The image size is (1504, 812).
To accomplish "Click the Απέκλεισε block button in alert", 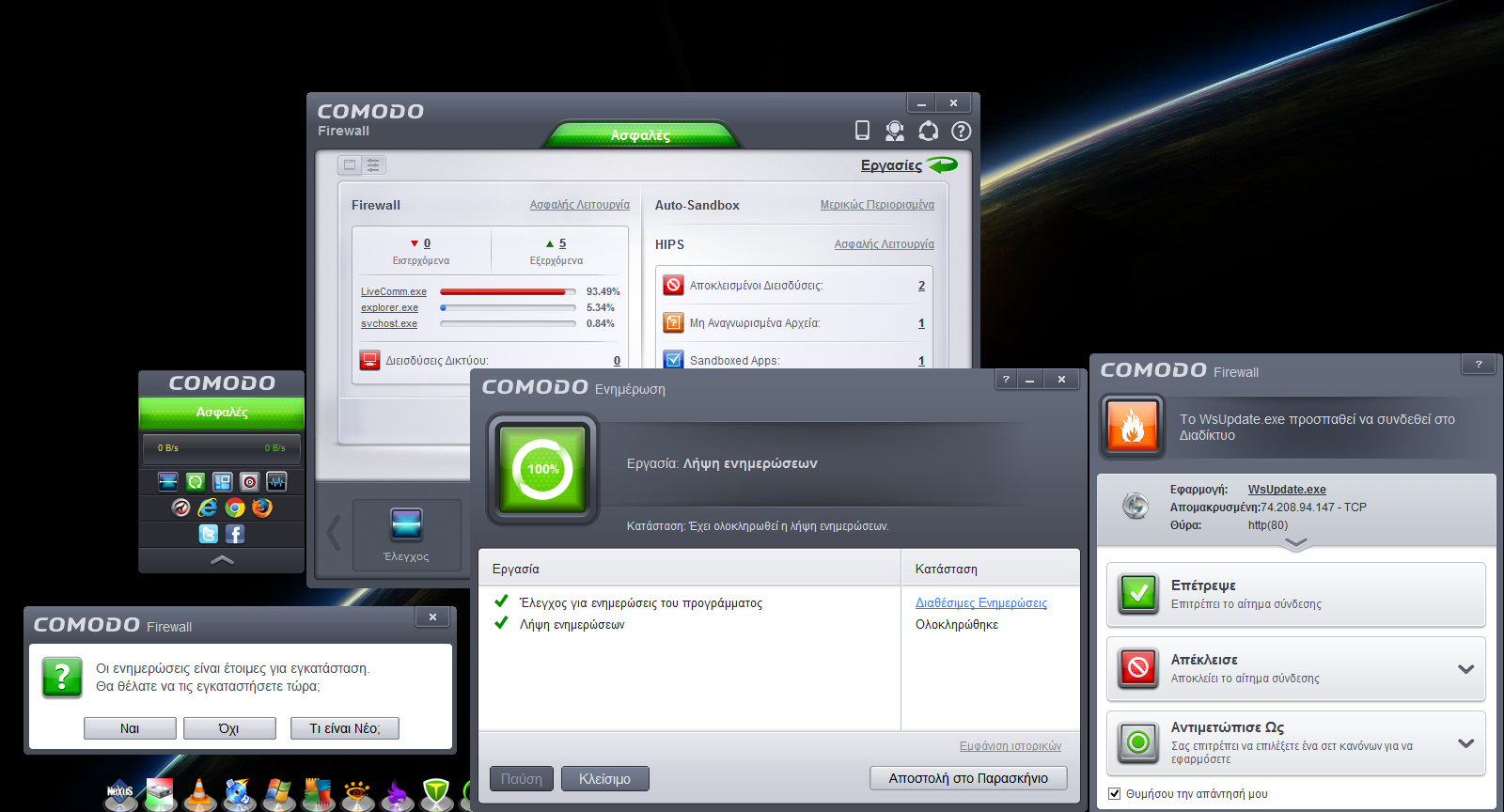I will pyautogui.click(x=1296, y=668).
